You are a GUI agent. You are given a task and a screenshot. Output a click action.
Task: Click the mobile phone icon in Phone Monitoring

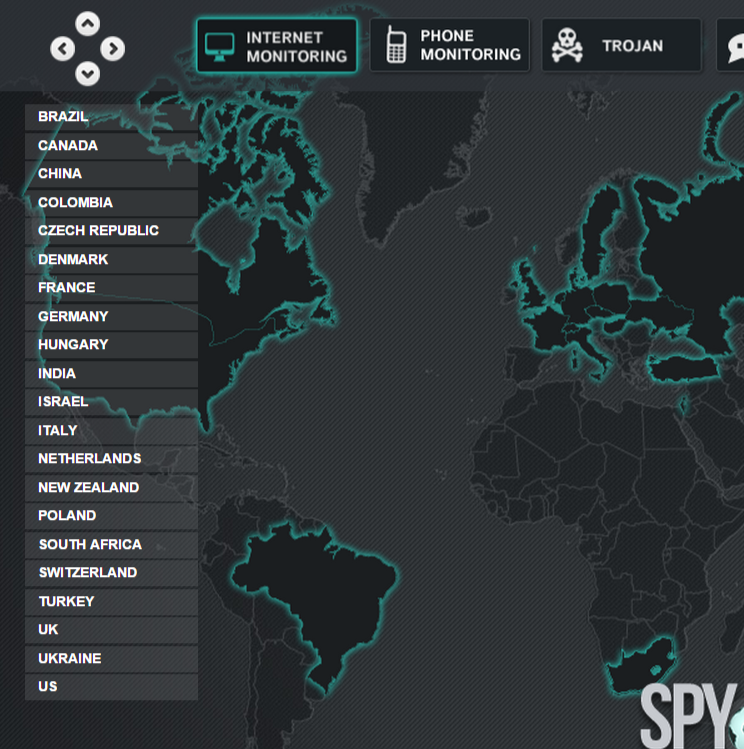[396, 45]
